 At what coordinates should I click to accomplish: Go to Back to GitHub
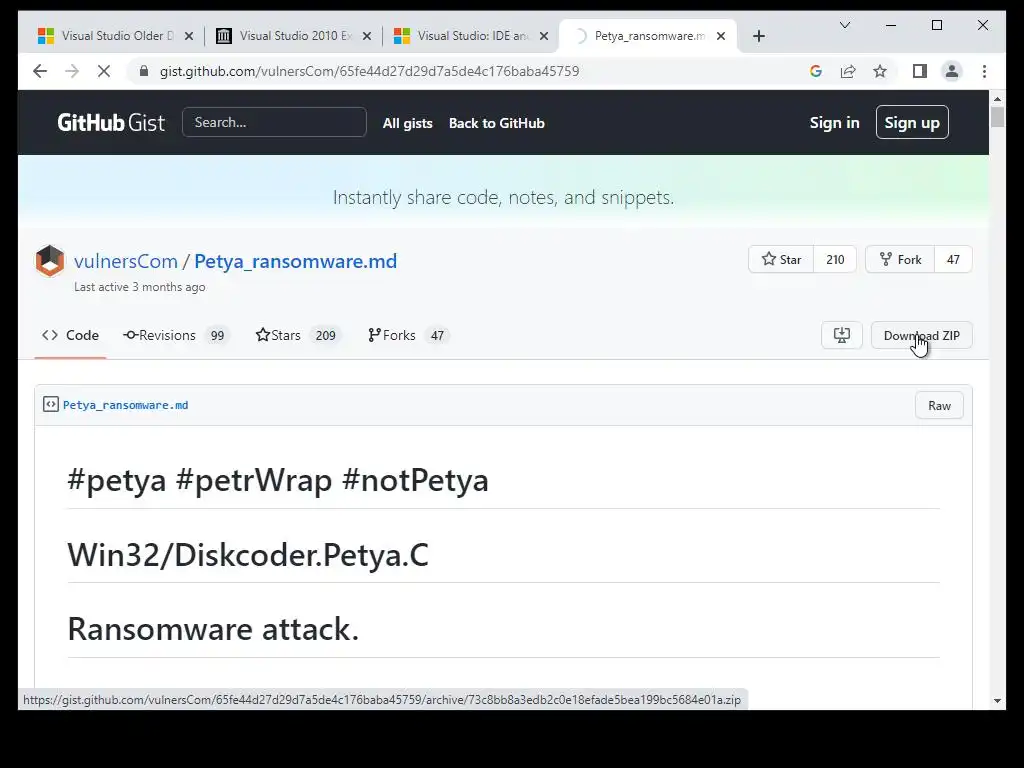(496, 123)
